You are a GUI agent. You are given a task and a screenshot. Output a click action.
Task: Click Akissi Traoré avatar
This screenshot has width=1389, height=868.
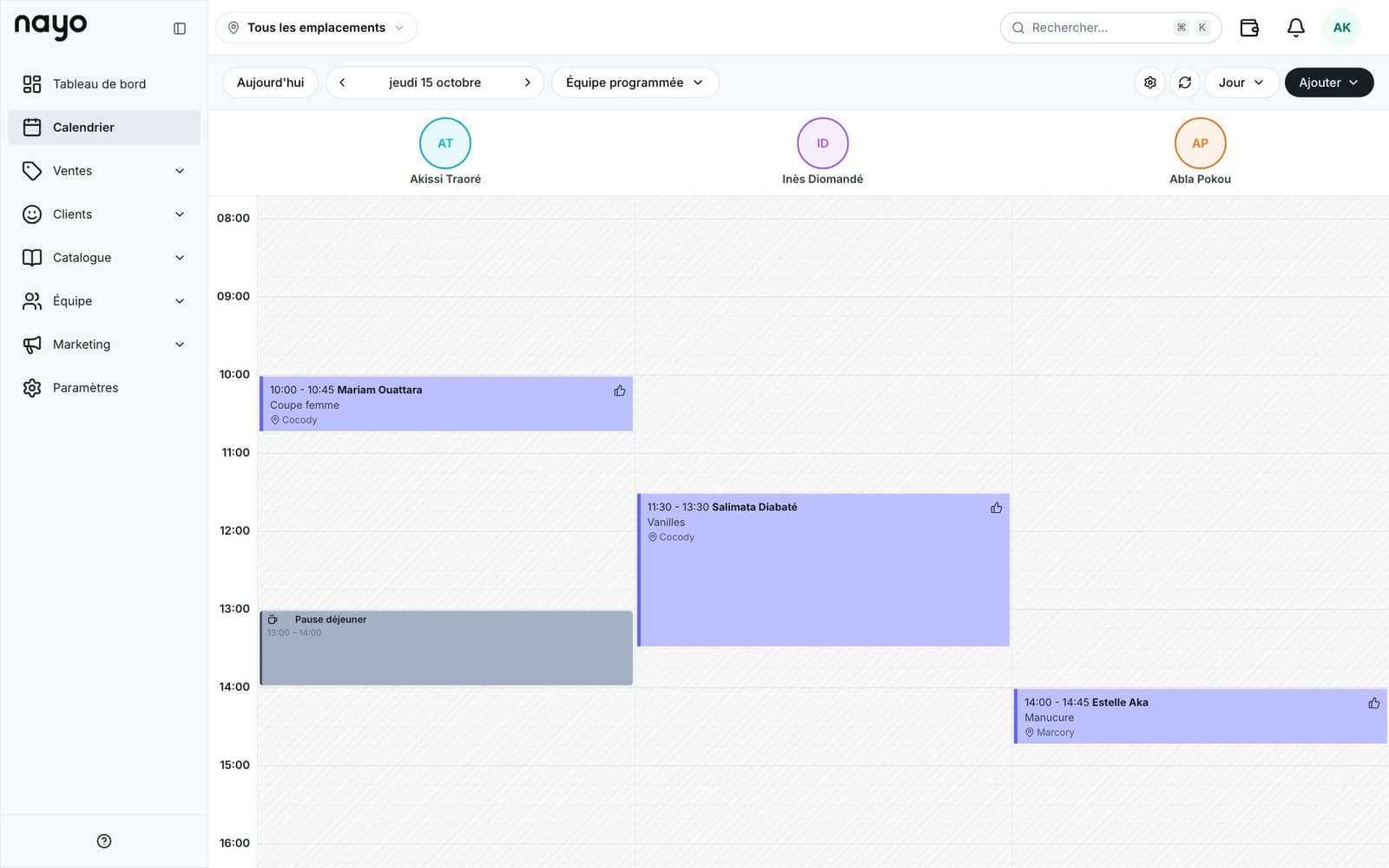pos(445,143)
